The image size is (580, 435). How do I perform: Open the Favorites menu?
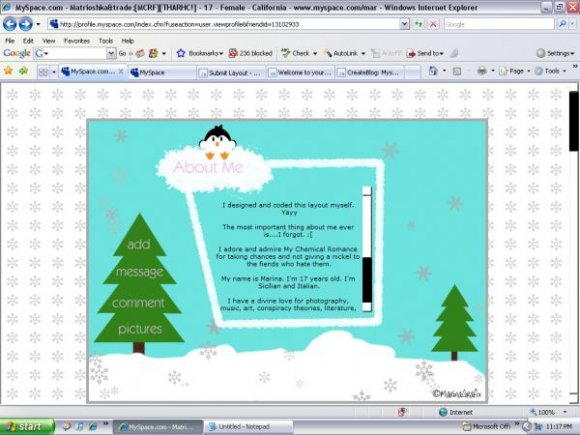(77, 41)
